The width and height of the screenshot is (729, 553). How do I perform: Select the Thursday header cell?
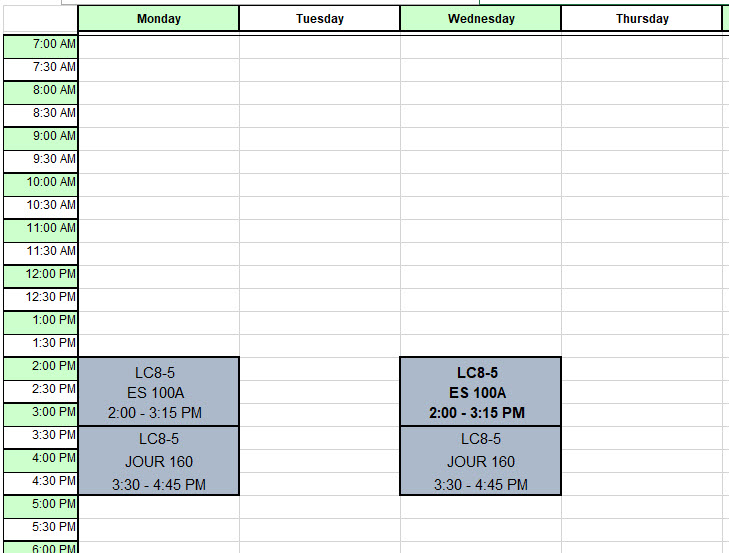642,19
